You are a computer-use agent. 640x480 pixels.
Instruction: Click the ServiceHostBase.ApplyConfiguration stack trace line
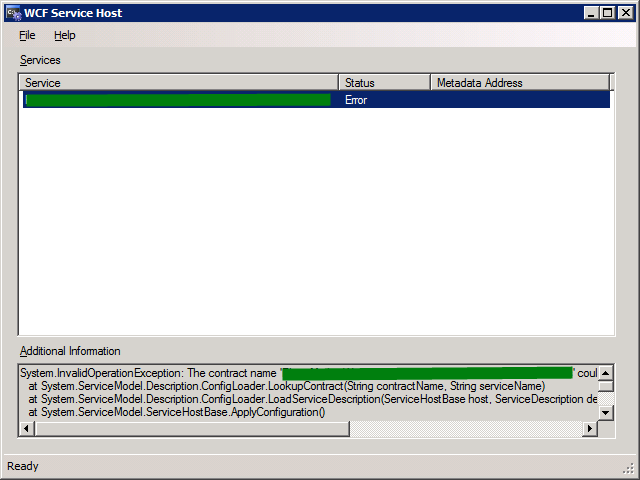(177, 412)
